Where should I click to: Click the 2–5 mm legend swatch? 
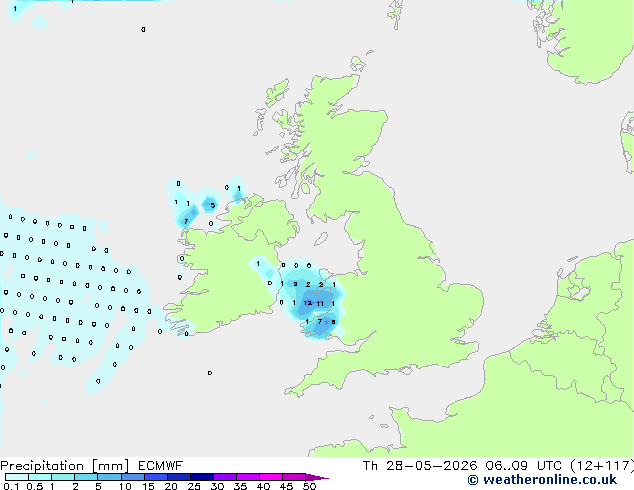click(x=86, y=477)
